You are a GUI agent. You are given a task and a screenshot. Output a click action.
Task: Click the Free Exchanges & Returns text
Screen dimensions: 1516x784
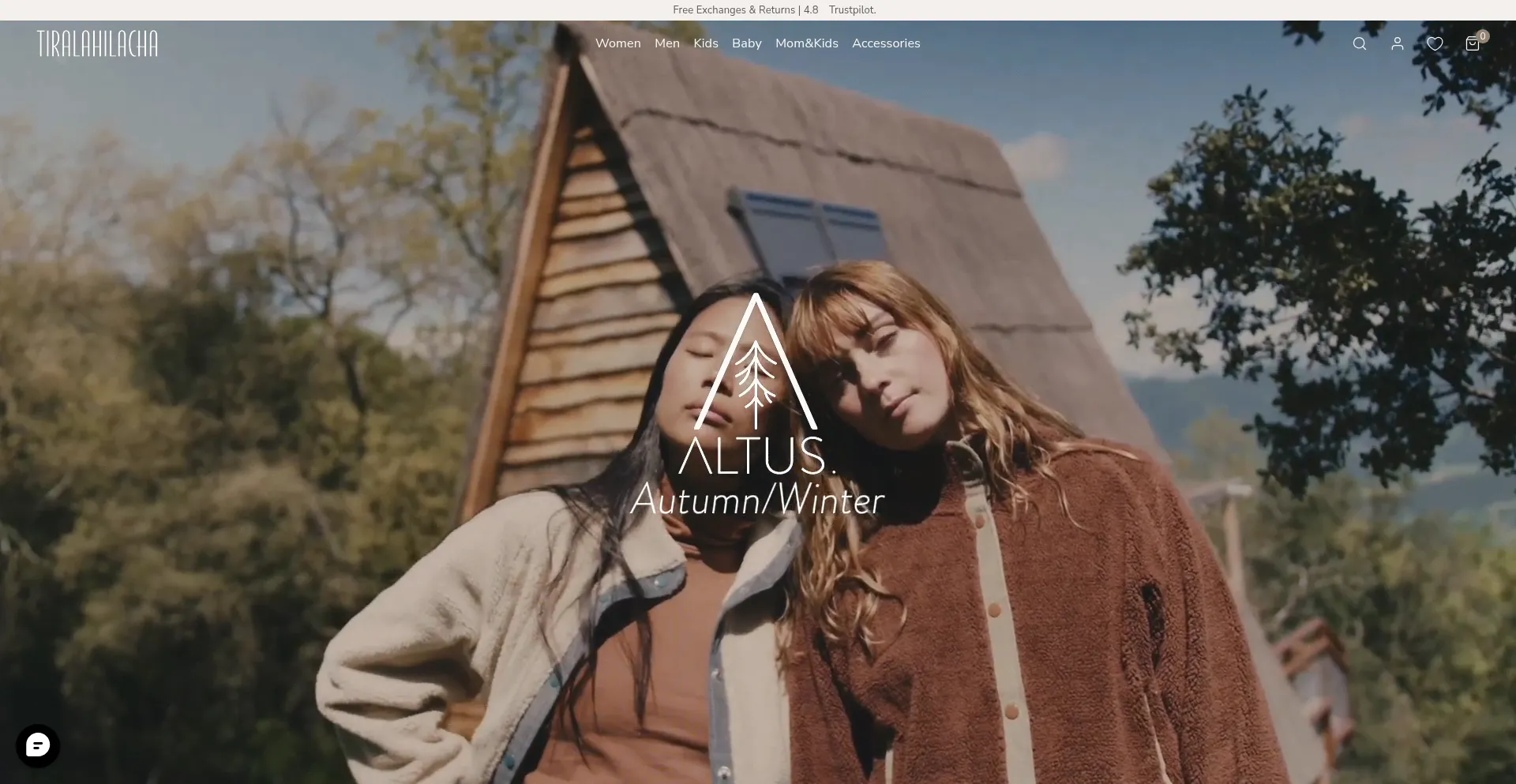point(734,10)
